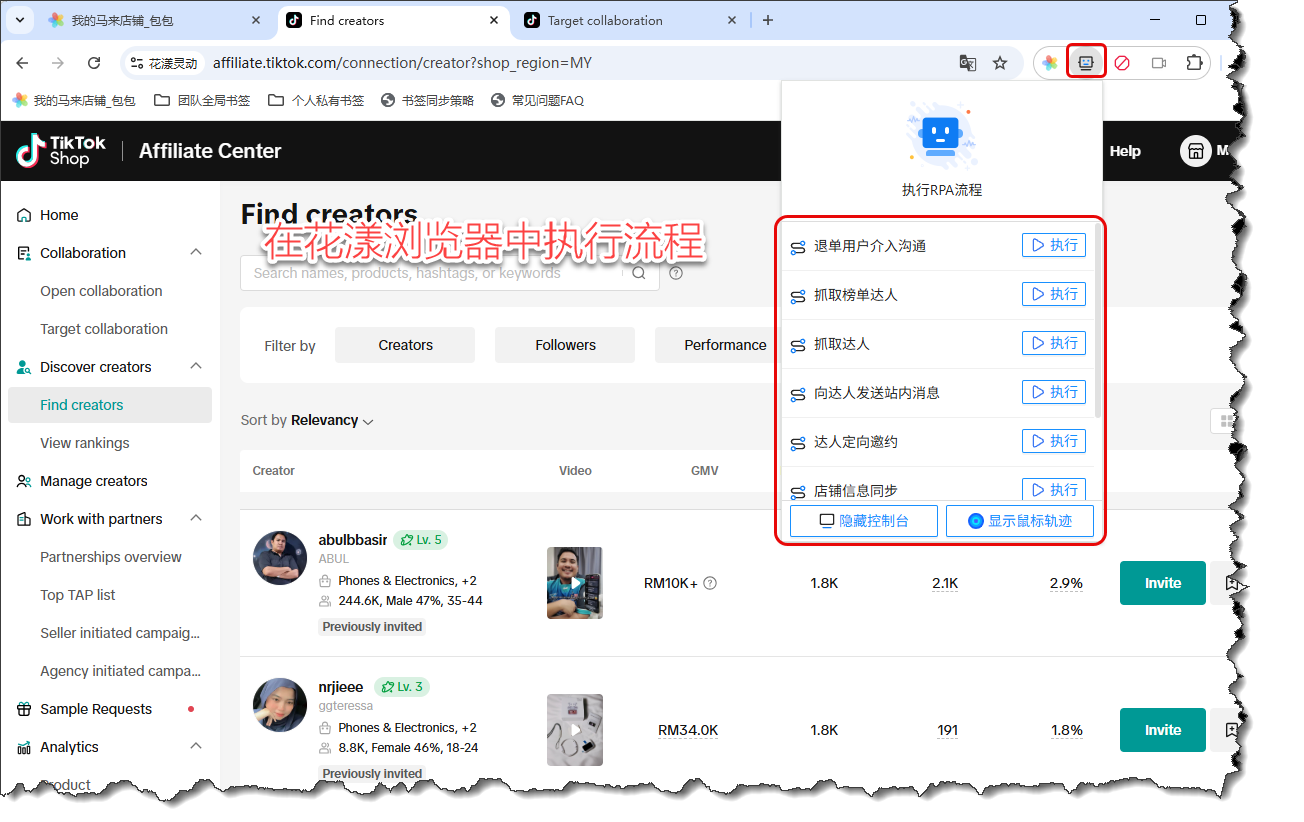This screenshot has width=1304, height=822.
Task: Close the Target collaboration tab
Action: 732,20
